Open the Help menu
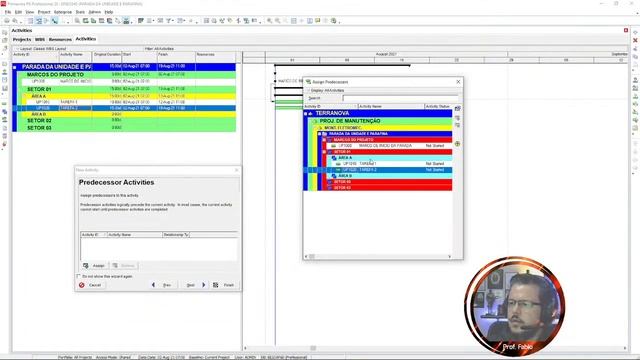The image size is (640, 360). pos(109,12)
